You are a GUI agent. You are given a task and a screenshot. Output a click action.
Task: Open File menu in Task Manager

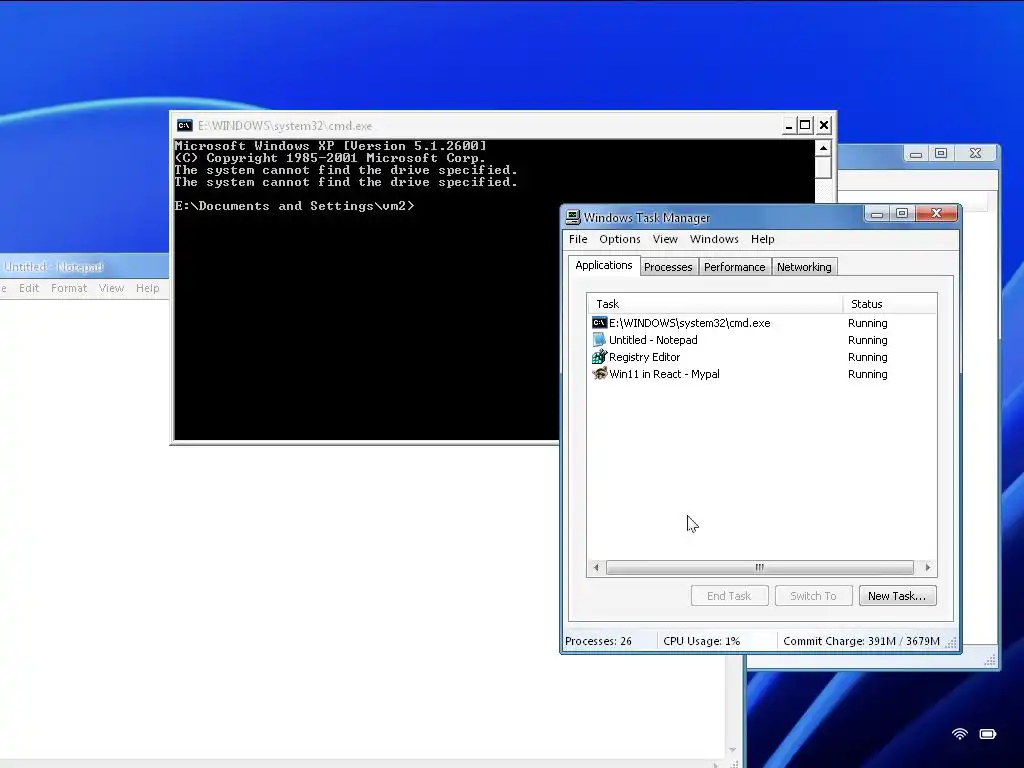578,239
